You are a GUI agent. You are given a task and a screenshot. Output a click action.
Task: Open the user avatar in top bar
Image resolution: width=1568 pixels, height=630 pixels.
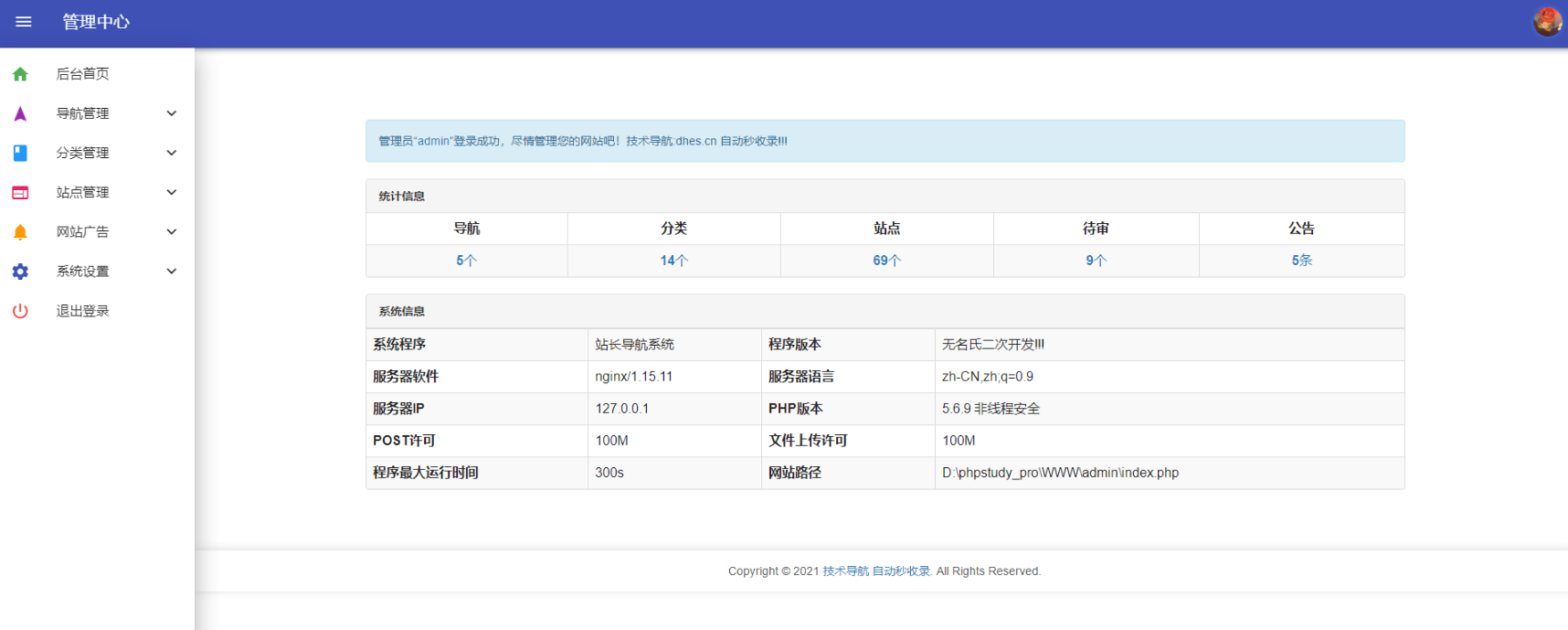[x=1547, y=22]
